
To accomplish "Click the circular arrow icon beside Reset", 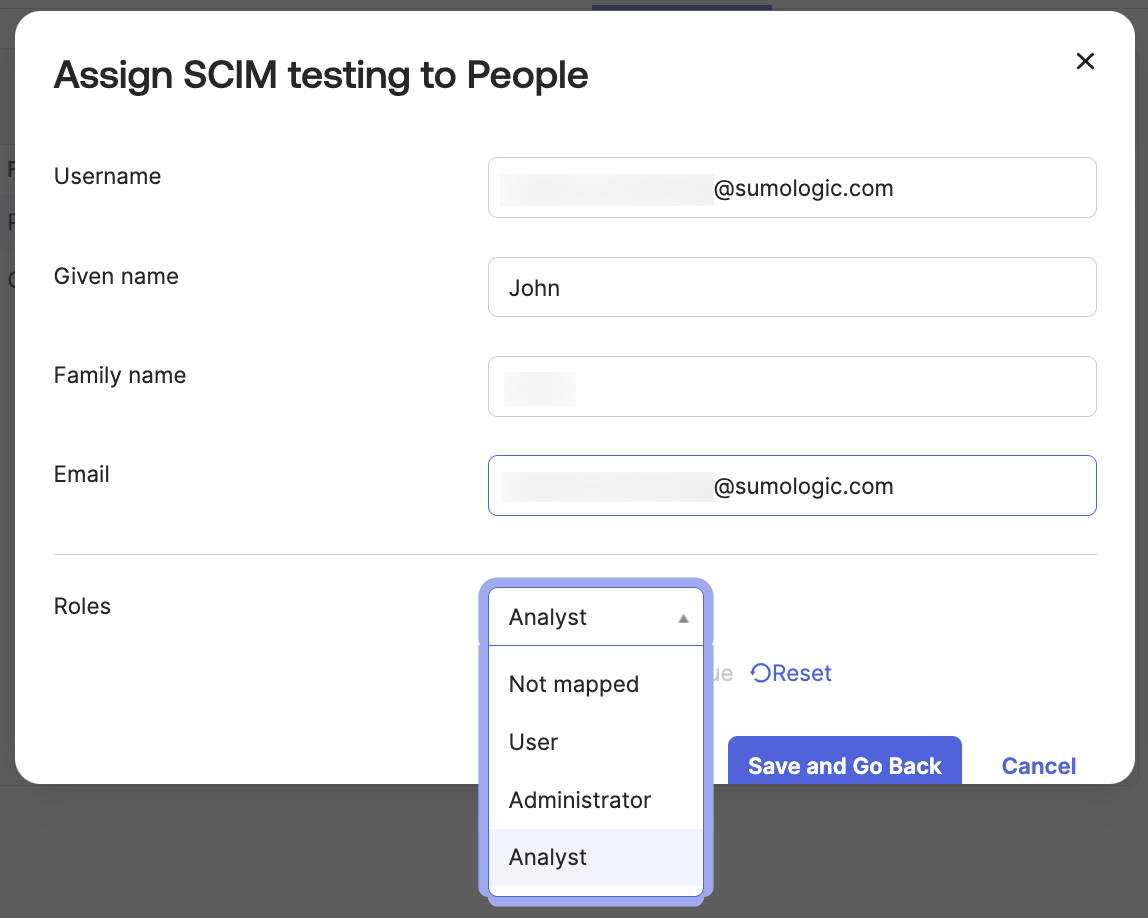I will 760,673.
